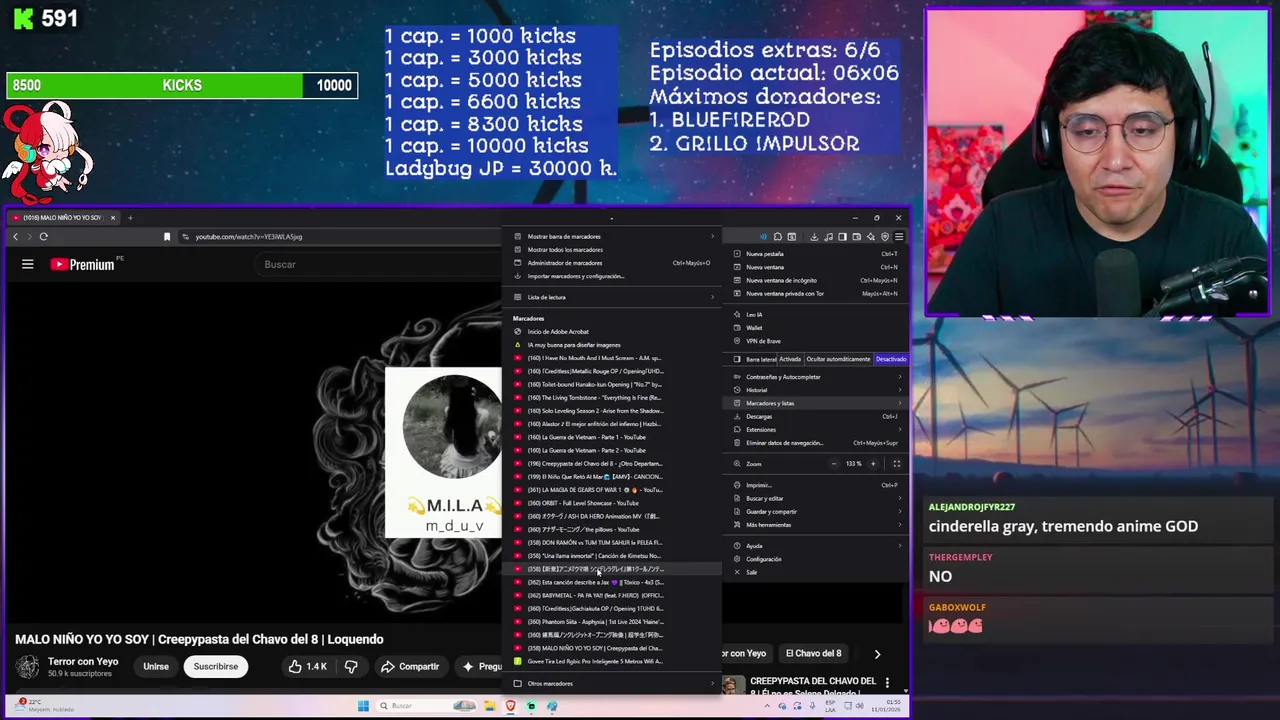Select Eliminar datos de navegación
1280x720 pixels.
click(x=816, y=443)
